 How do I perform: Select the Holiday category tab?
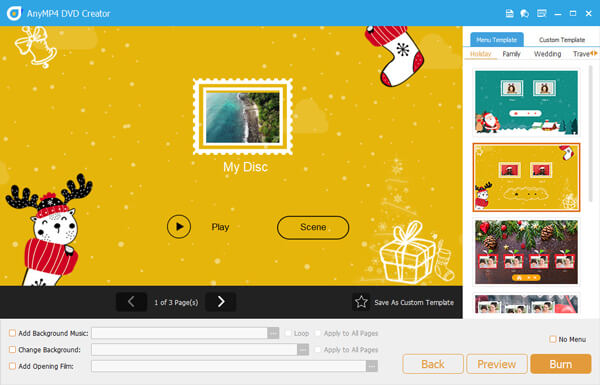(480, 54)
